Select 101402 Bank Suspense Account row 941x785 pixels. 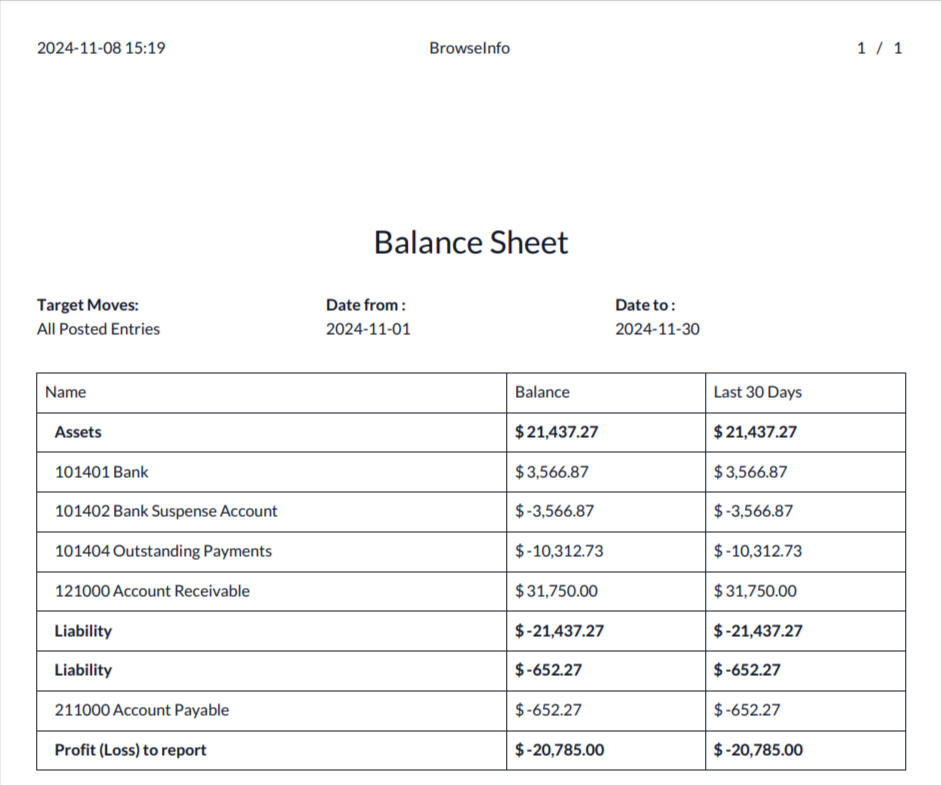(166, 511)
